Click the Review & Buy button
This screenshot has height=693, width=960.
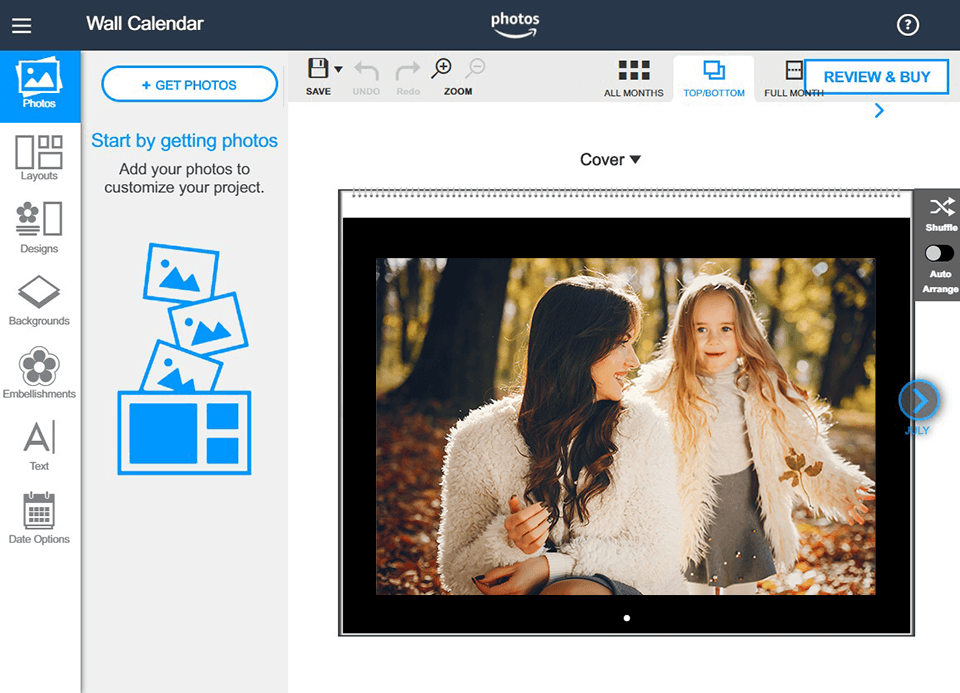[876, 76]
